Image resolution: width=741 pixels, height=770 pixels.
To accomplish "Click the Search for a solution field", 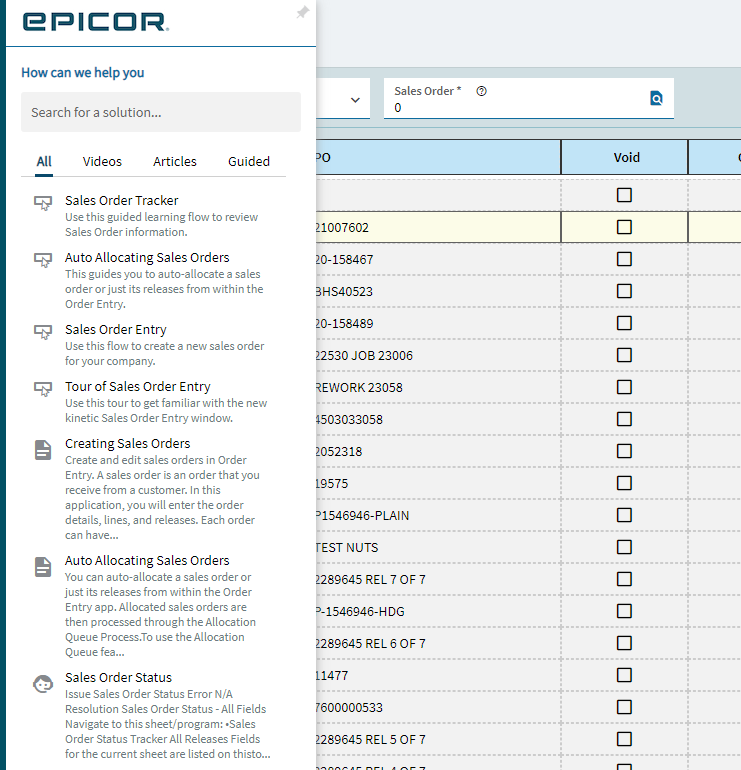I will point(161,112).
